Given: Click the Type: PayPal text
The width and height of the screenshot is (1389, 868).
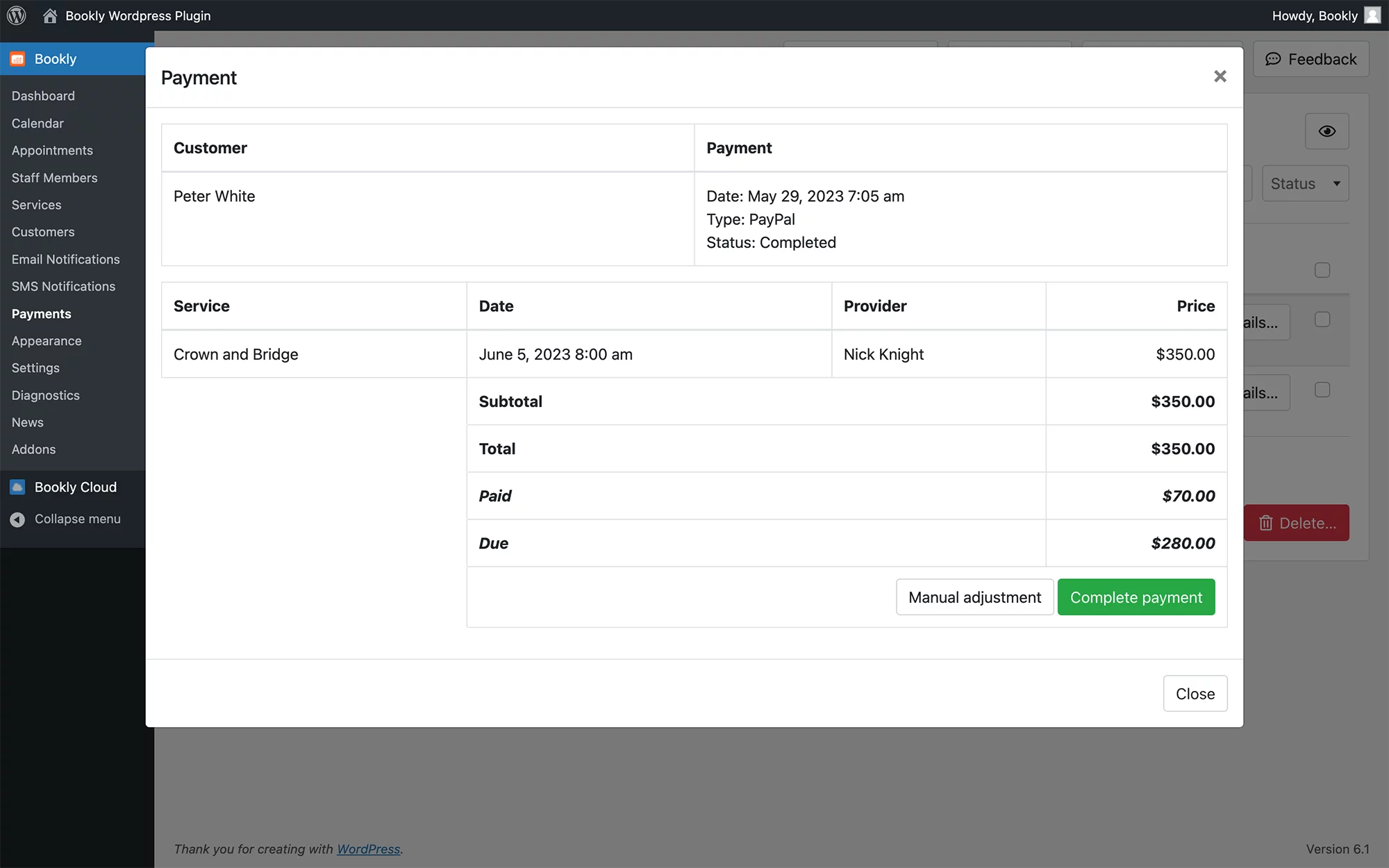Looking at the screenshot, I should coord(751,219).
